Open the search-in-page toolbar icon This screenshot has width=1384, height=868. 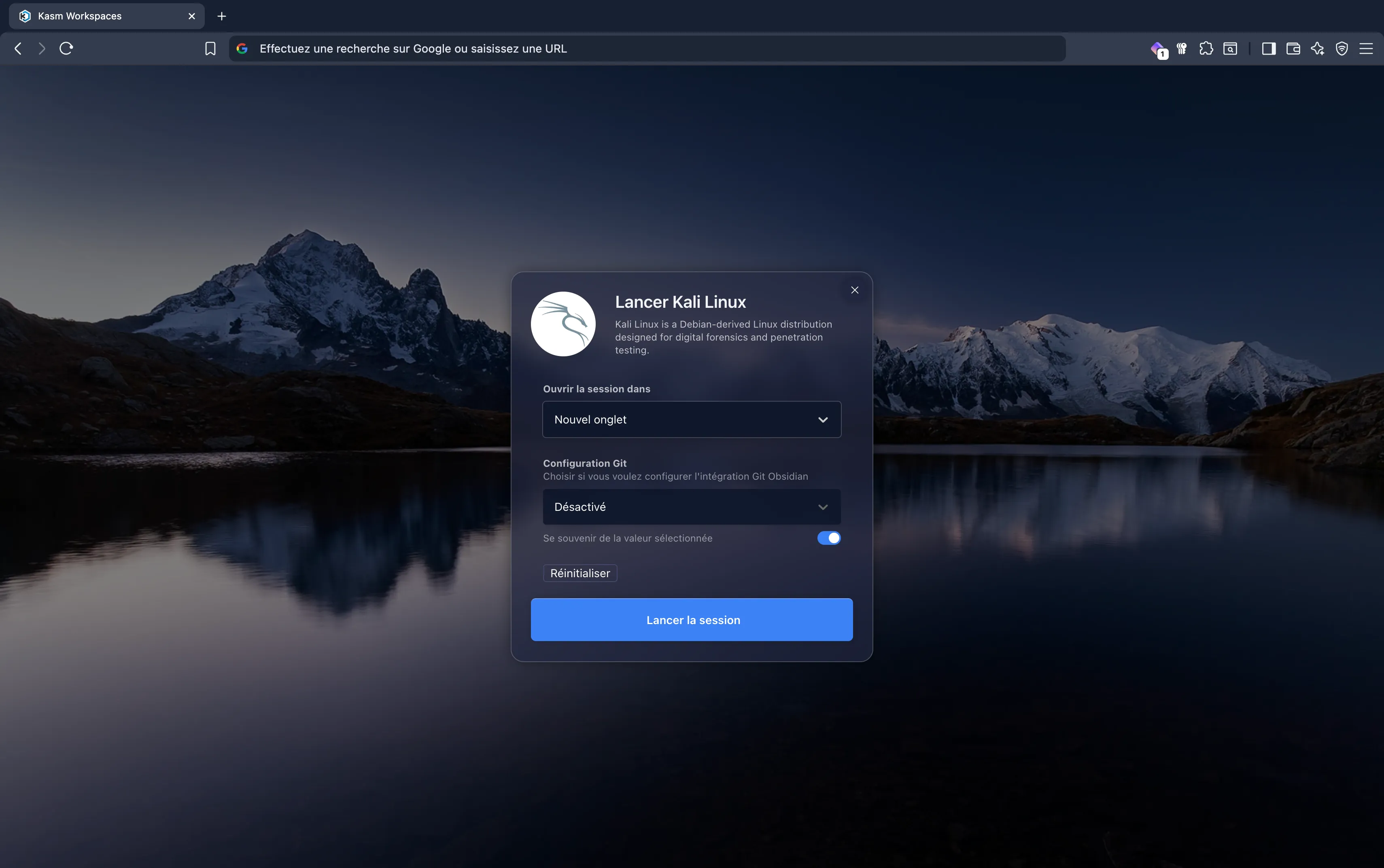click(x=1231, y=48)
